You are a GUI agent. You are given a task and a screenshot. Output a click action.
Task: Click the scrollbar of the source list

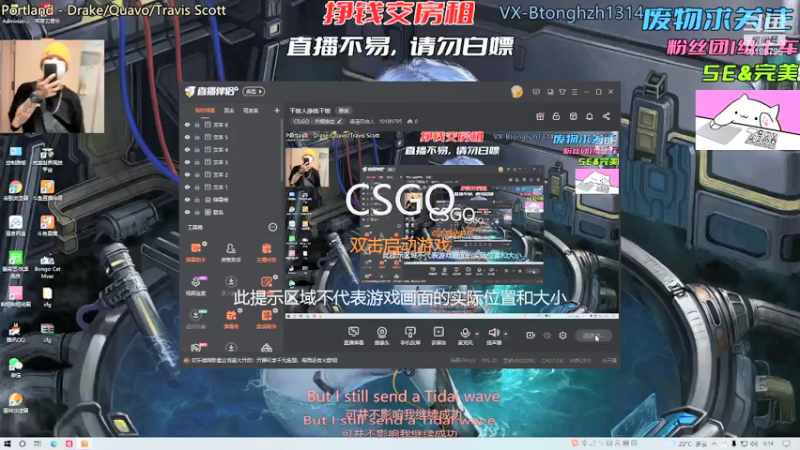tap(282, 151)
